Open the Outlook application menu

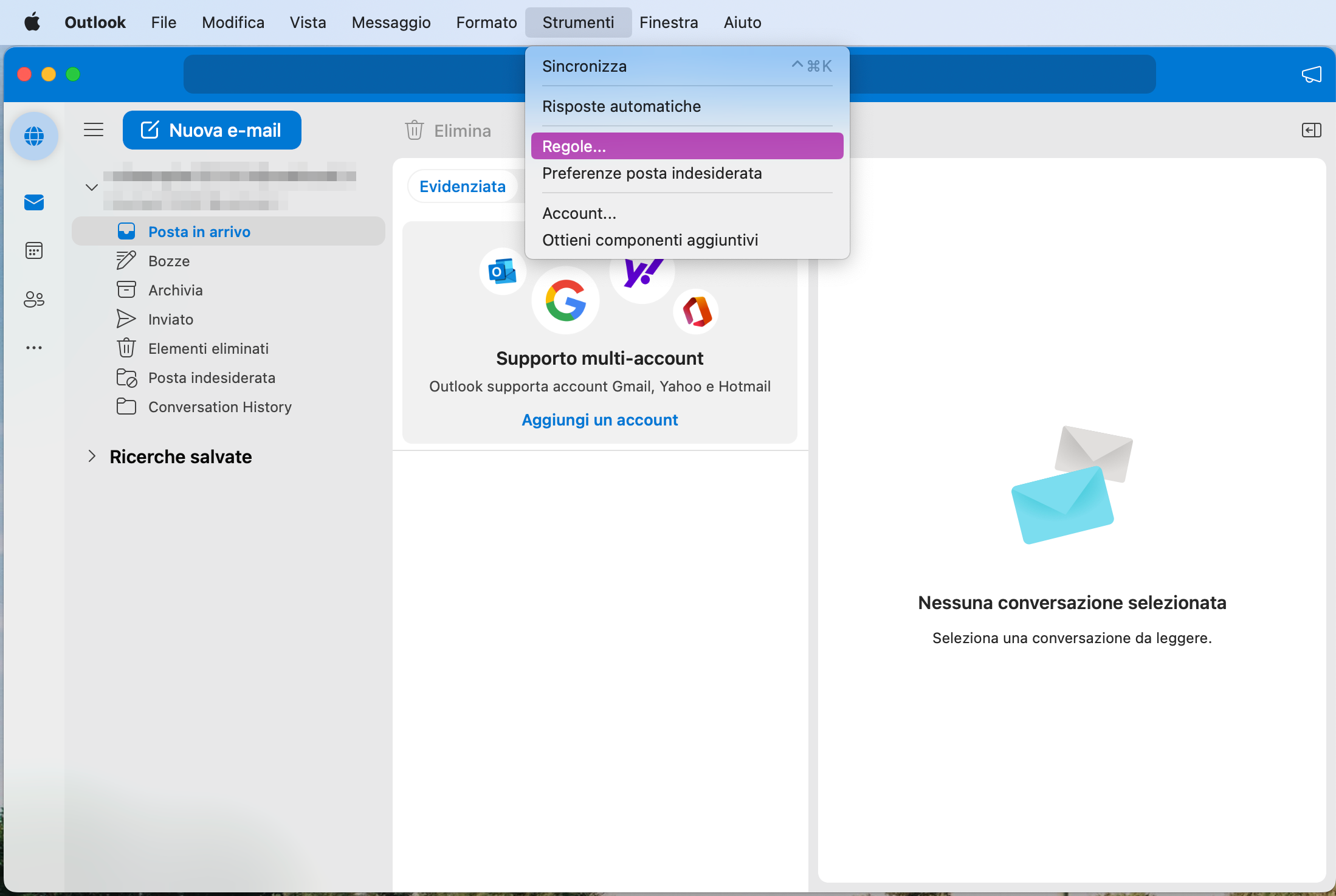pos(95,22)
